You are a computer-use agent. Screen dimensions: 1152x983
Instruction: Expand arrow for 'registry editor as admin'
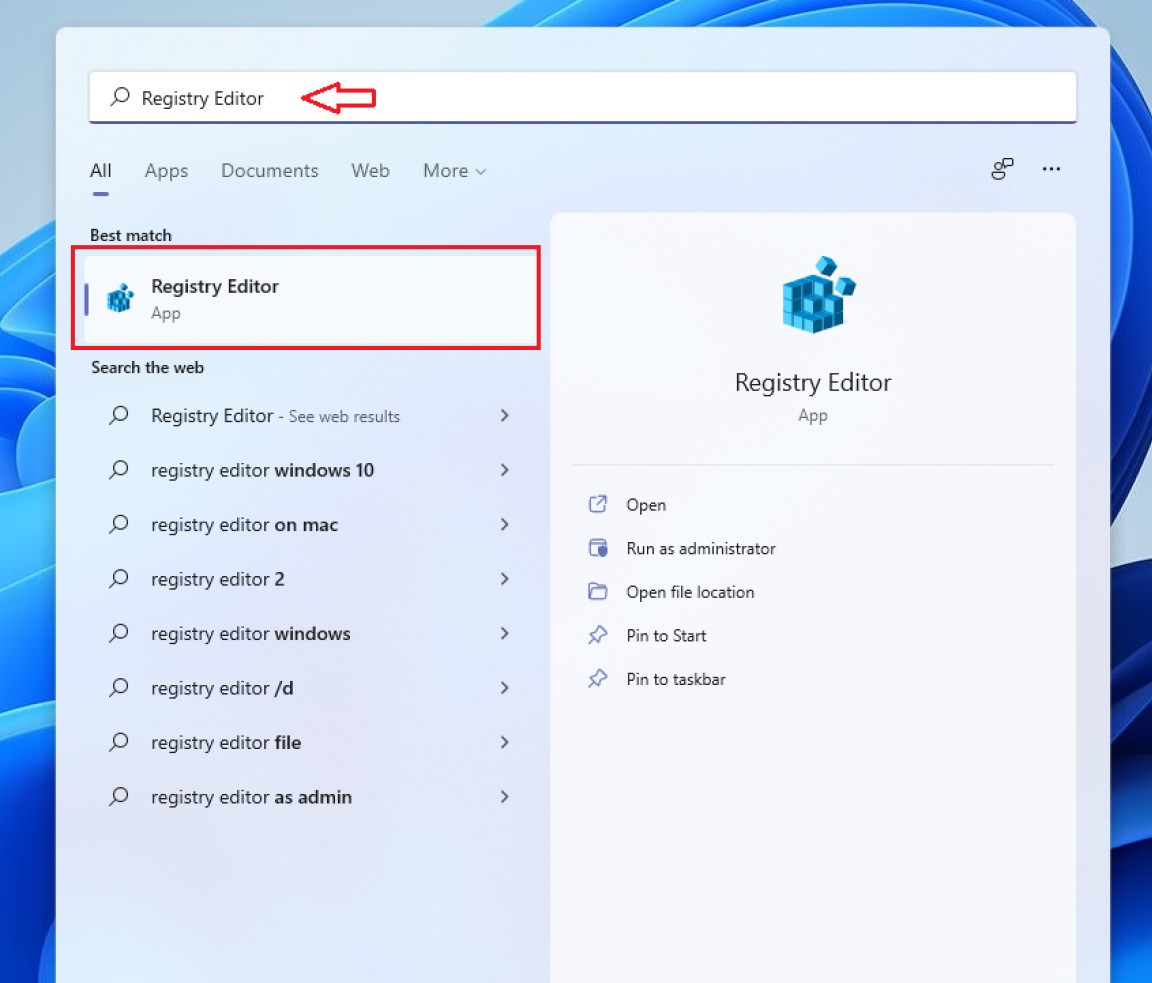[504, 797]
